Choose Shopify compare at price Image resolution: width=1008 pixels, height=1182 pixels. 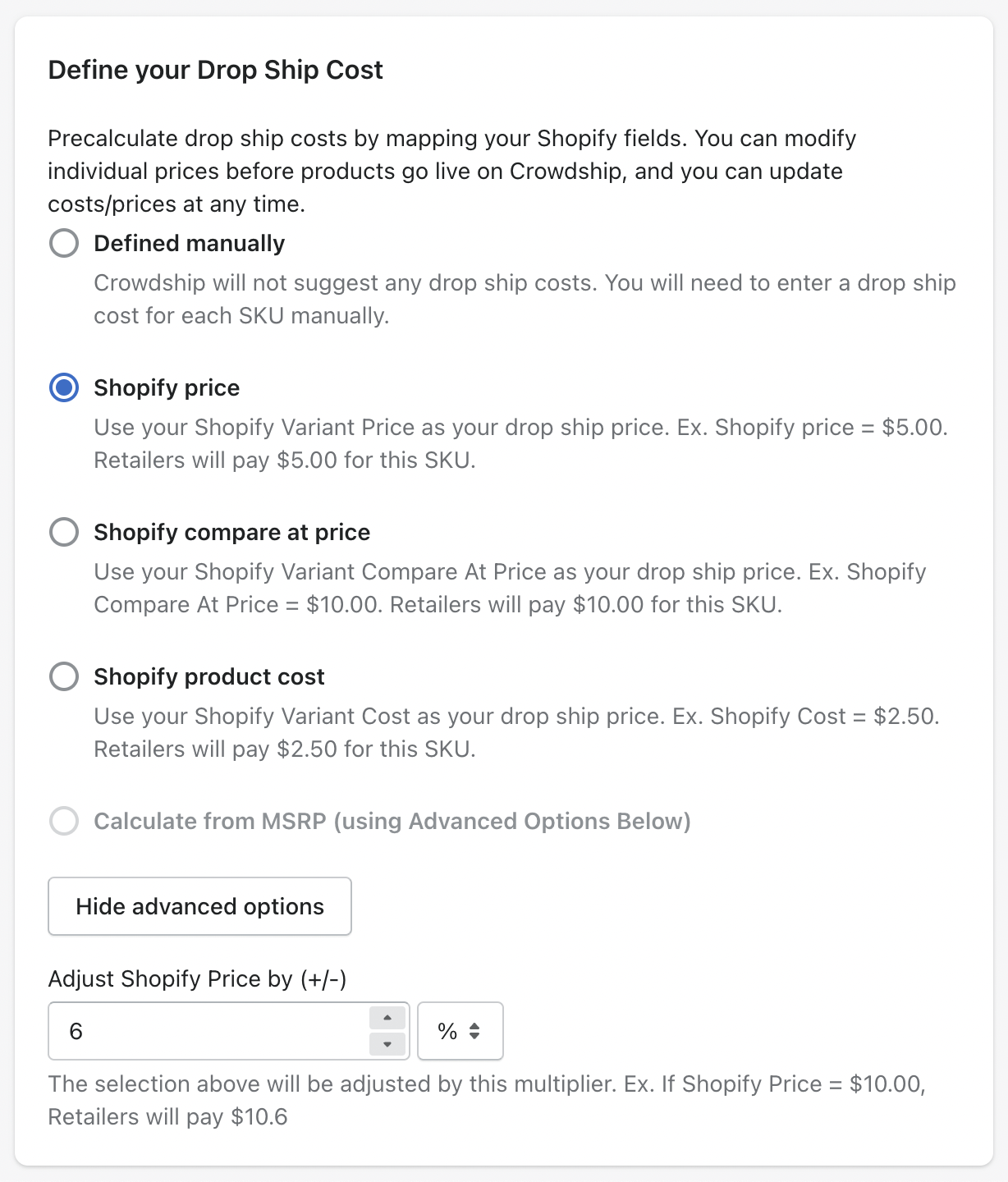coord(64,532)
